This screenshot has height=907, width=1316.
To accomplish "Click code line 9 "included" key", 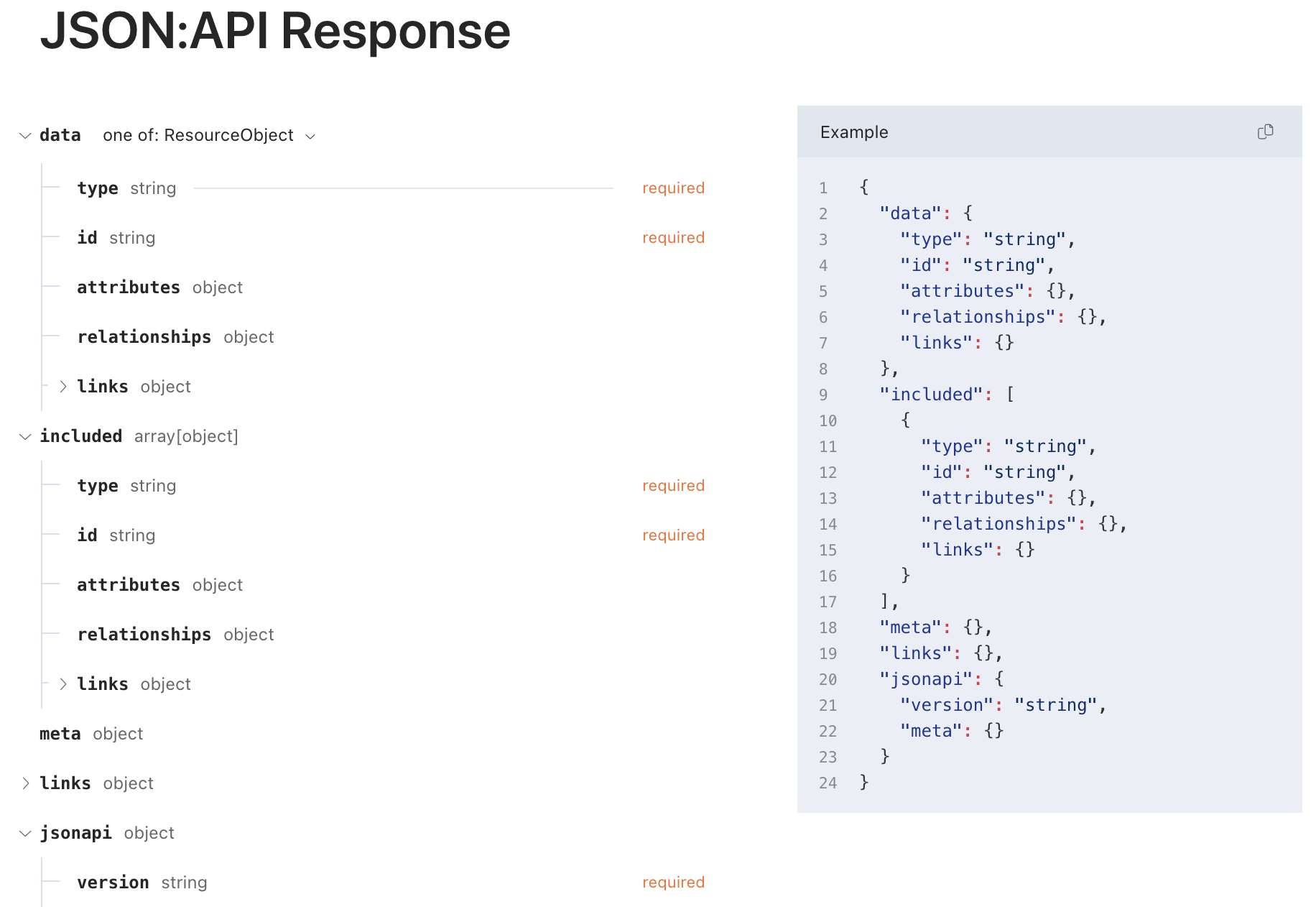I will point(932,395).
